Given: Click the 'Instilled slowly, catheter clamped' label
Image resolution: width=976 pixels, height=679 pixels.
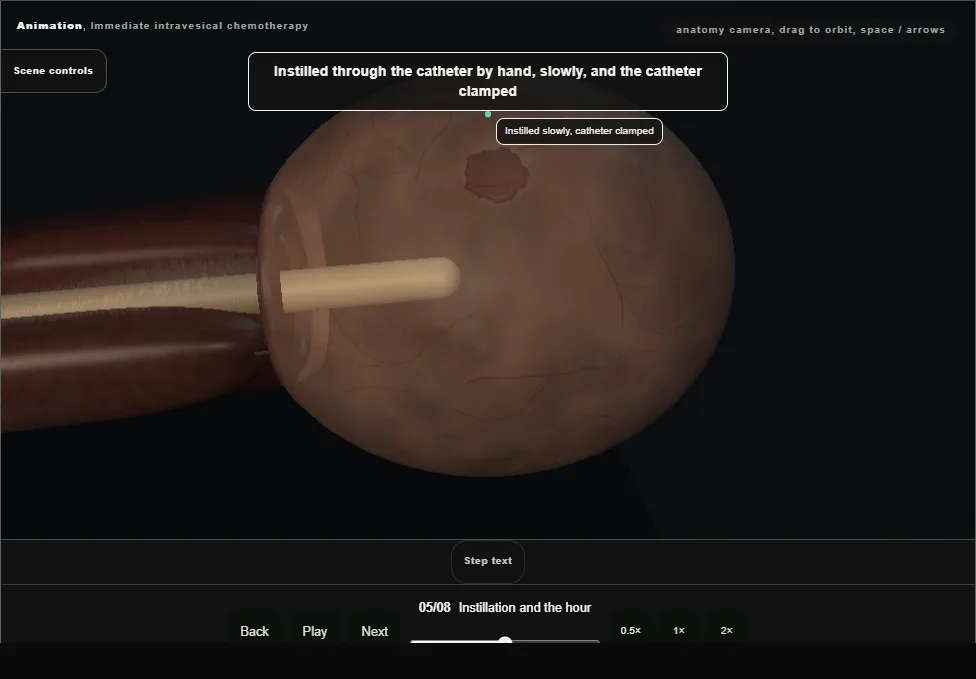Looking at the screenshot, I should point(579,131).
